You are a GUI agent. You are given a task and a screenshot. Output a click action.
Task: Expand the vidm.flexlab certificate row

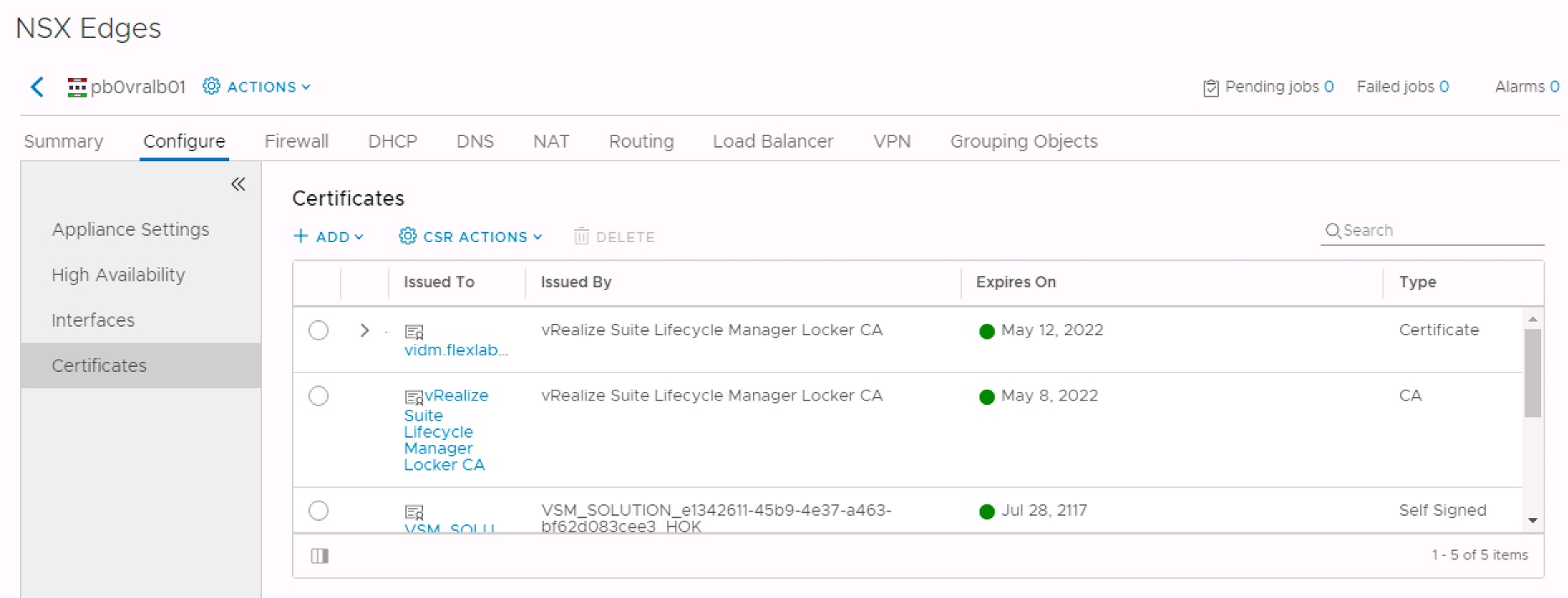point(364,330)
